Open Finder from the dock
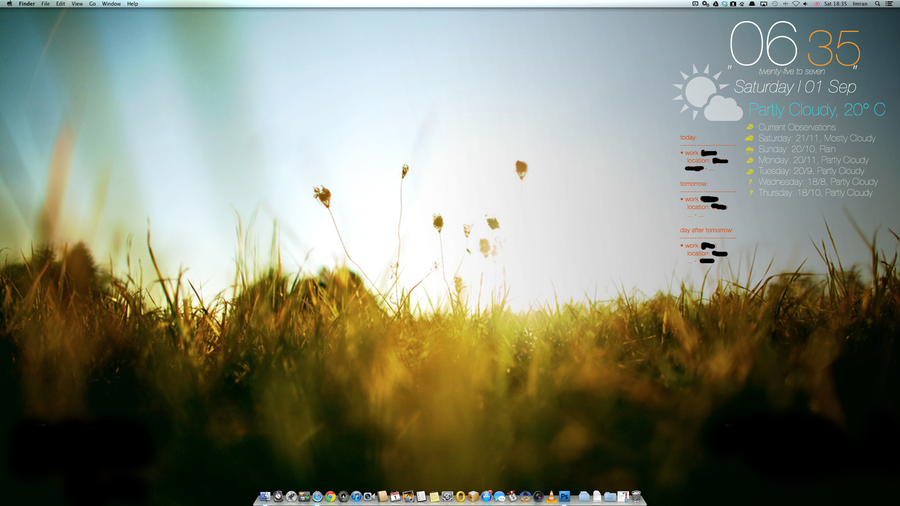The image size is (900, 506). pos(265,496)
